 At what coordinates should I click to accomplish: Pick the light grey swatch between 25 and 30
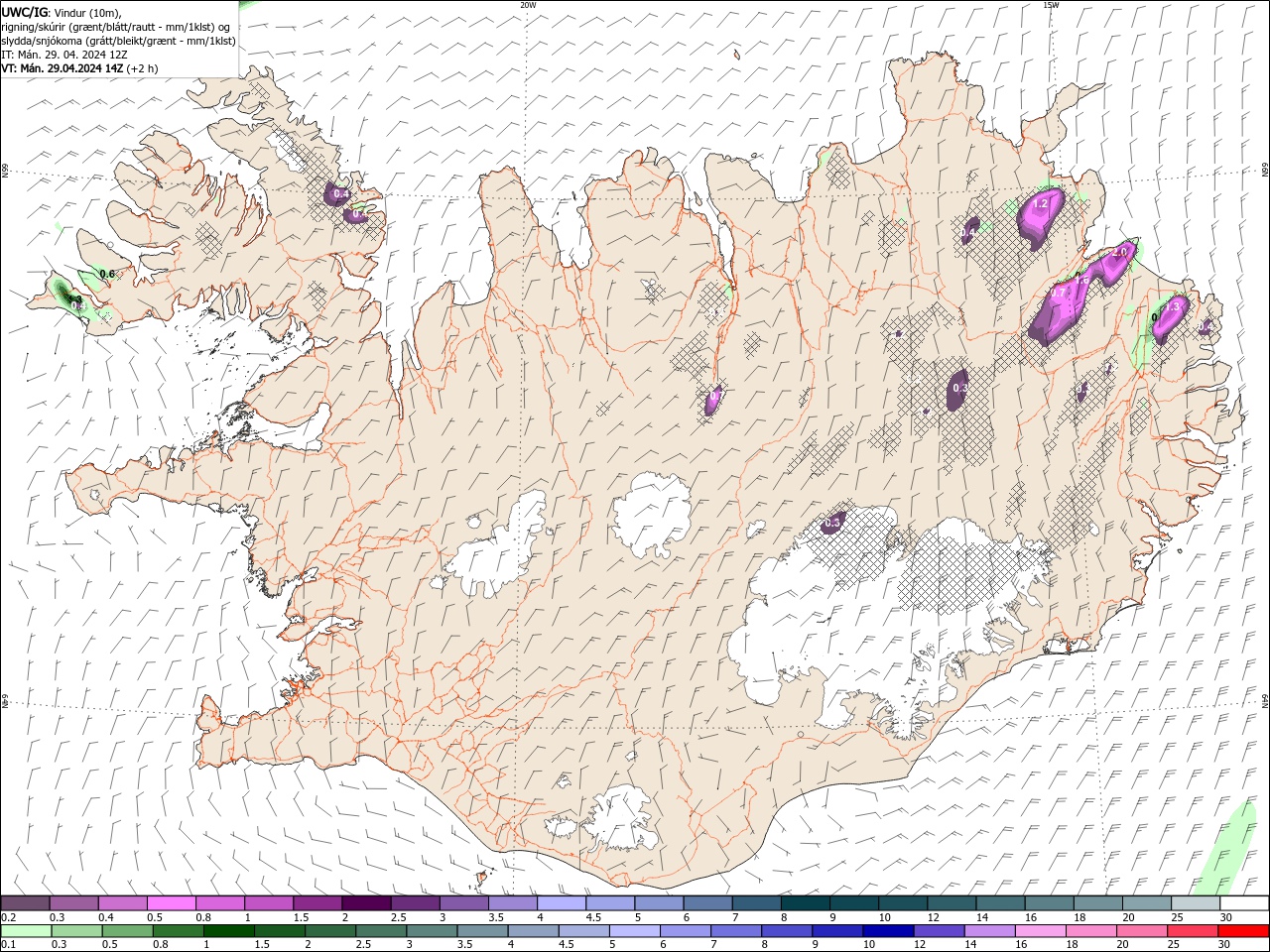tap(1196, 903)
